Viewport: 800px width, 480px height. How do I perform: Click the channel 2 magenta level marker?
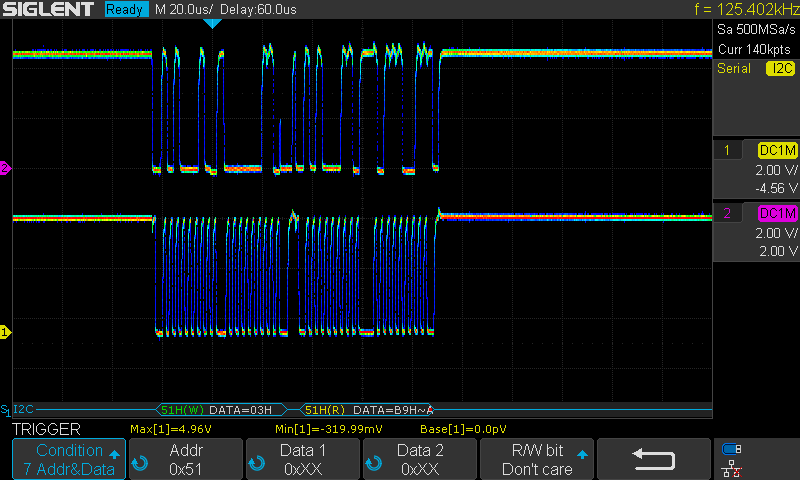click(5, 168)
